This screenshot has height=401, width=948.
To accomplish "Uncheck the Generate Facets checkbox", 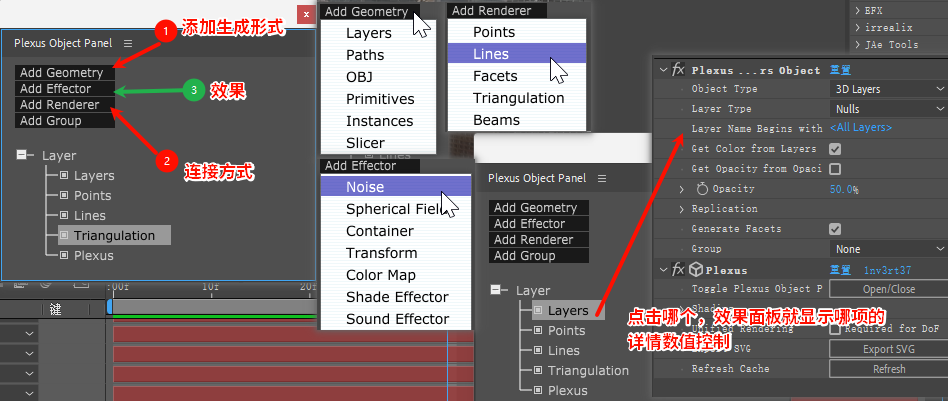I will click(835, 229).
